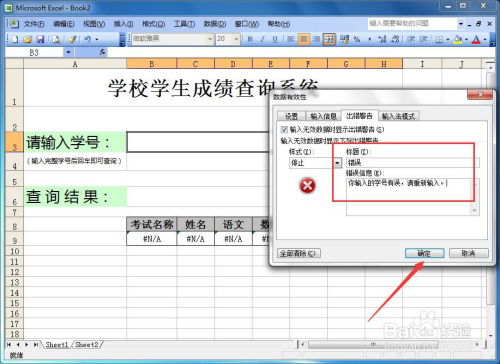The height and width of the screenshot is (364, 500).
Task: Toggle show error alert checkbox
Action: (284, 129)
